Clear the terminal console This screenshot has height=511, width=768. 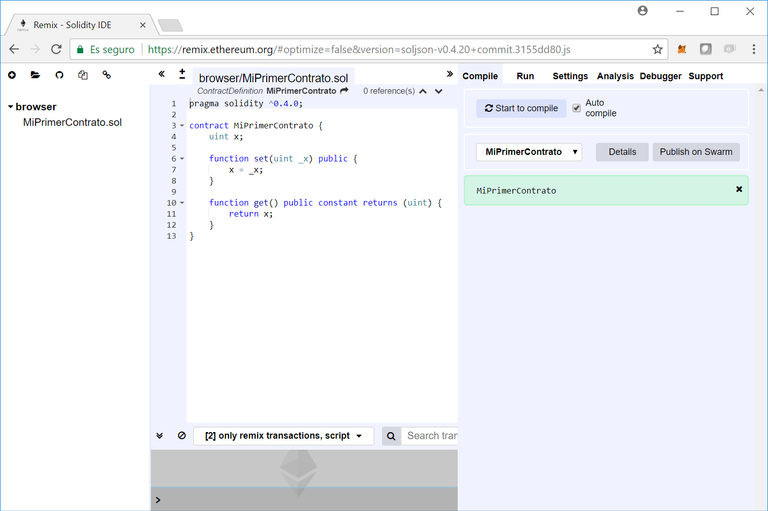point(182,435)
